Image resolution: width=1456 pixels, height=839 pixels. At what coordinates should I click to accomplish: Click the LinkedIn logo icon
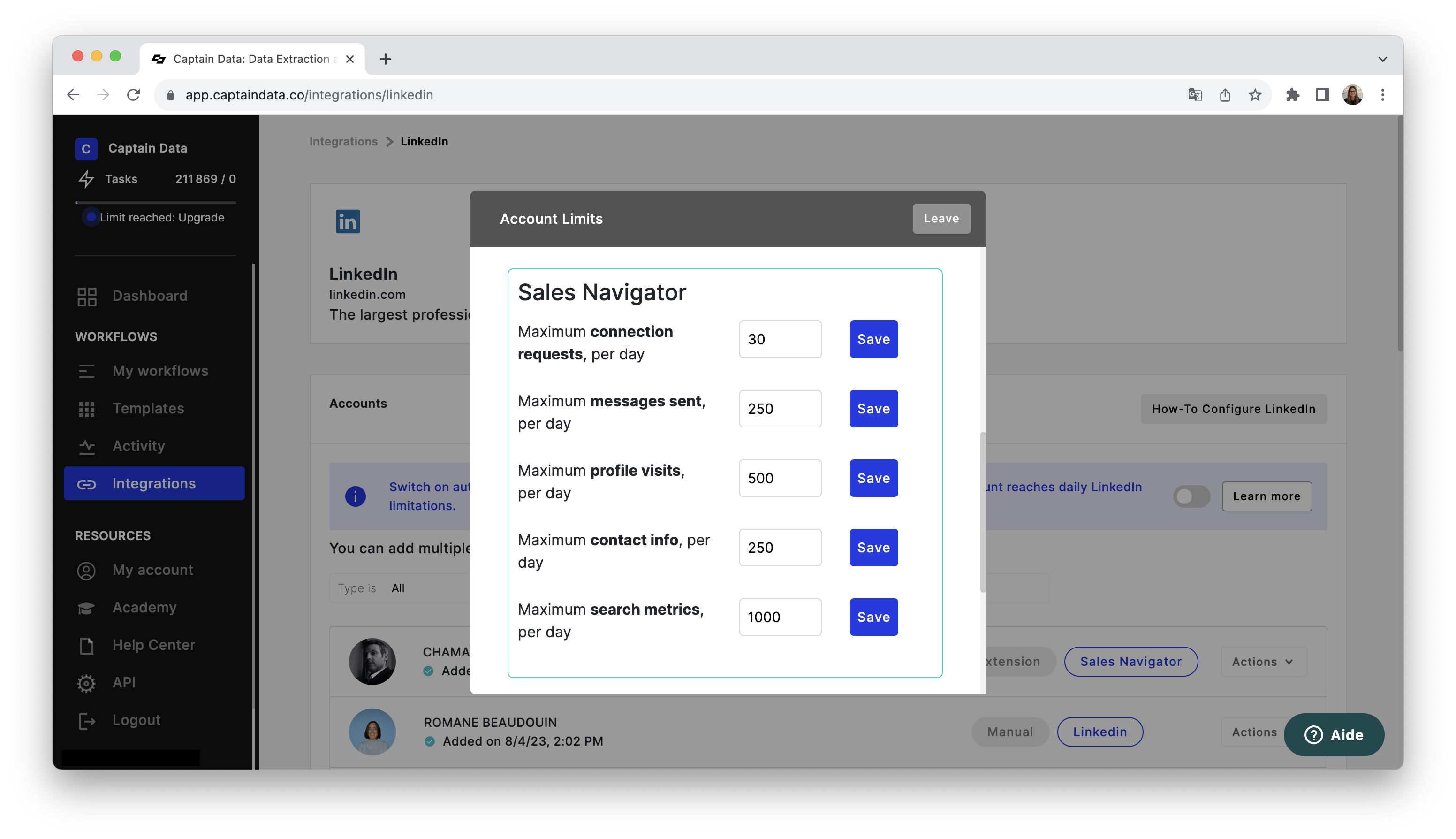click(x=348, y=221)
